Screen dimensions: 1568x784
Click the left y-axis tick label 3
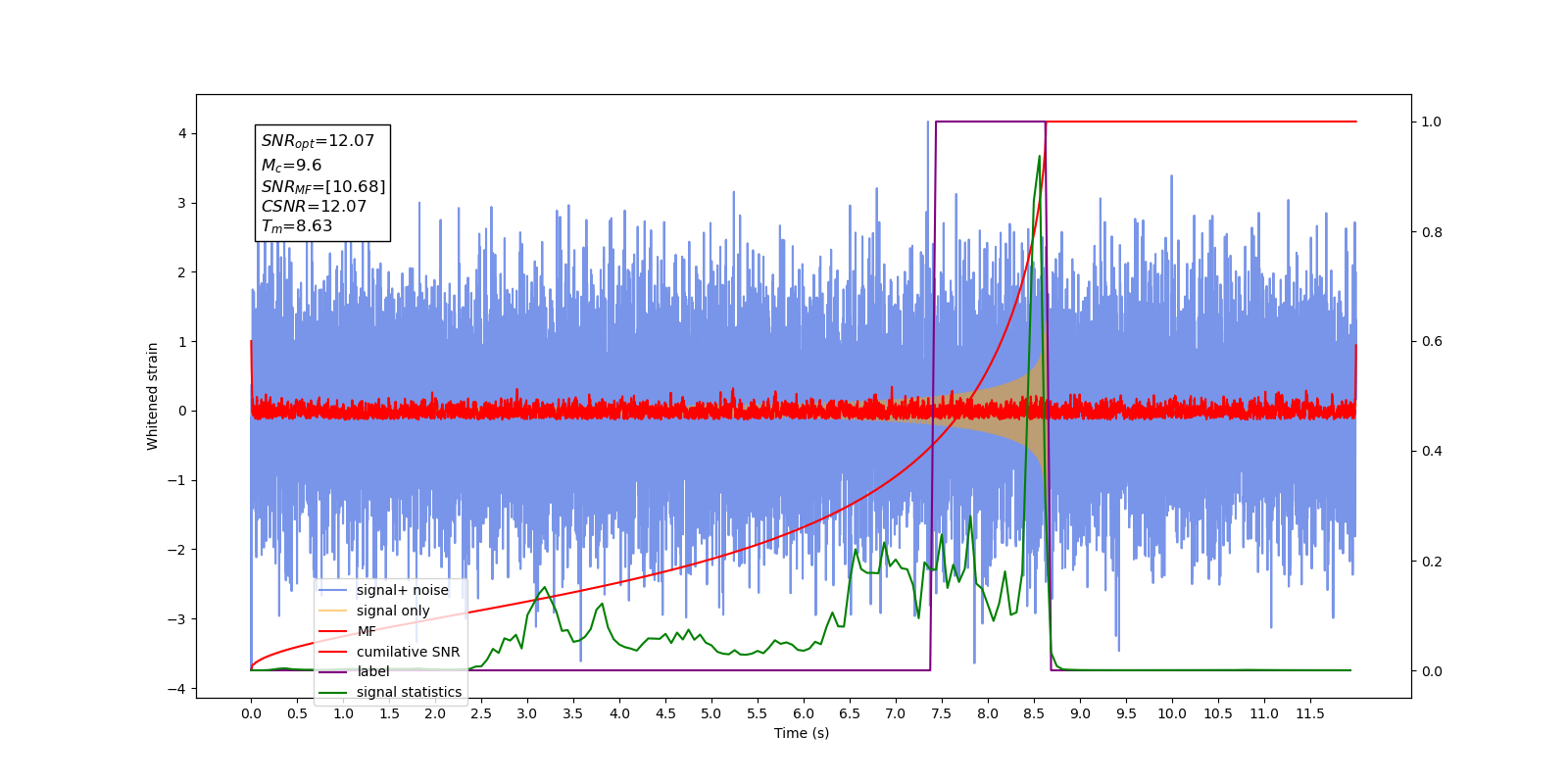[x=182, y=203]
